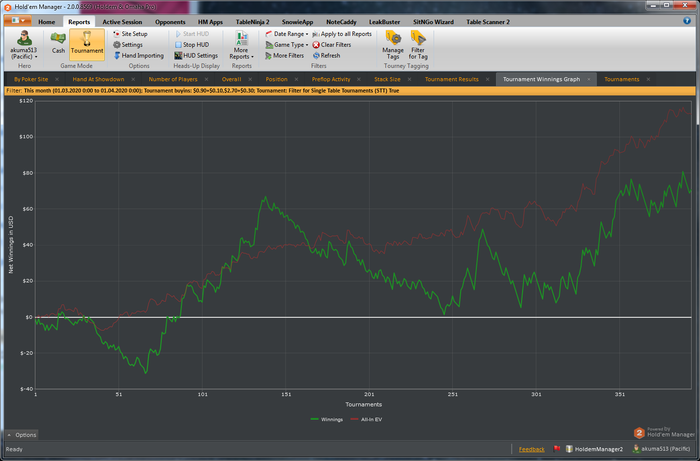This screenshot has width=700, height=461.
Task: Clear all active filters
Action: [332, 45]
